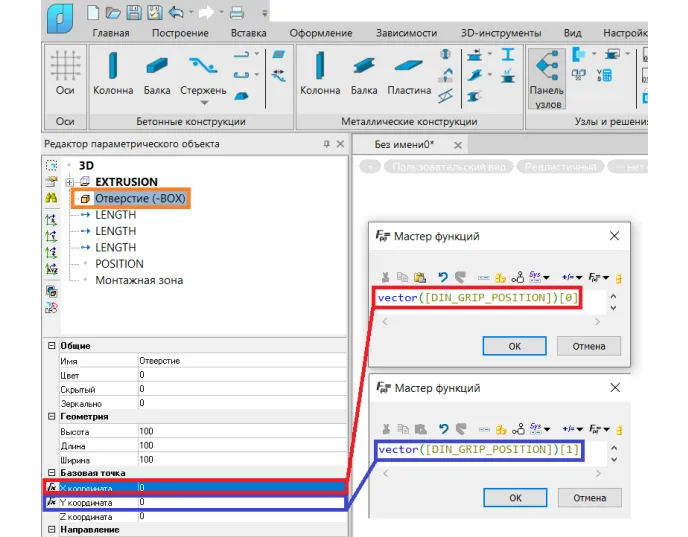
Task: Collapse the Базовая точка property section
Action: [x=51, y=473]
